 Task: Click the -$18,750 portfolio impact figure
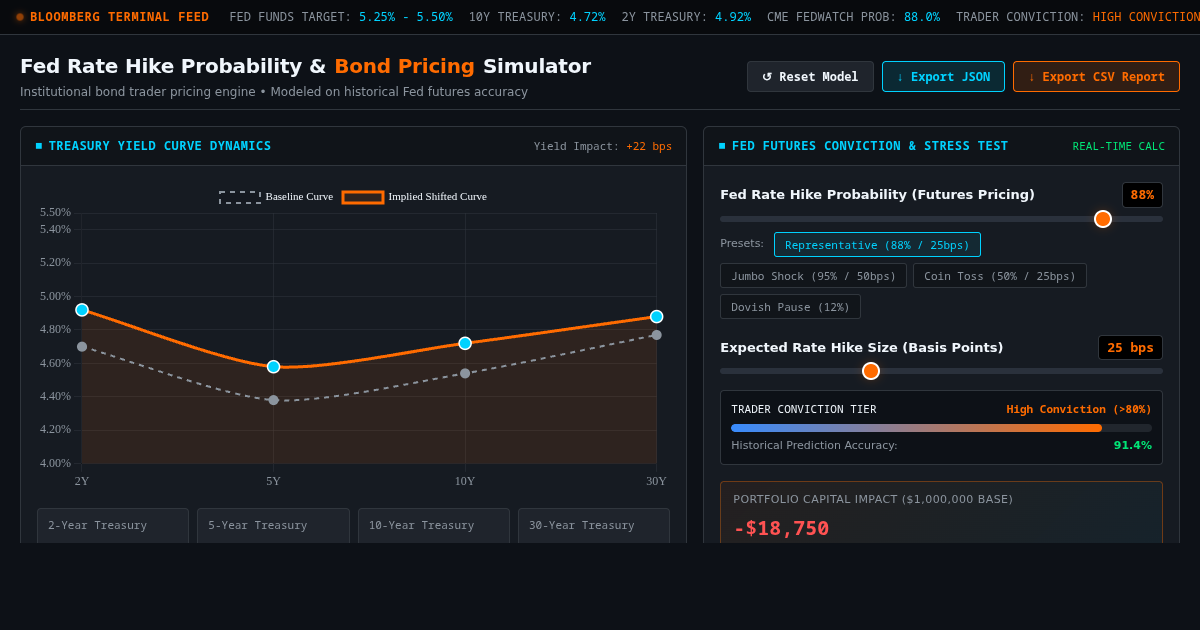(x=781, y=528)
